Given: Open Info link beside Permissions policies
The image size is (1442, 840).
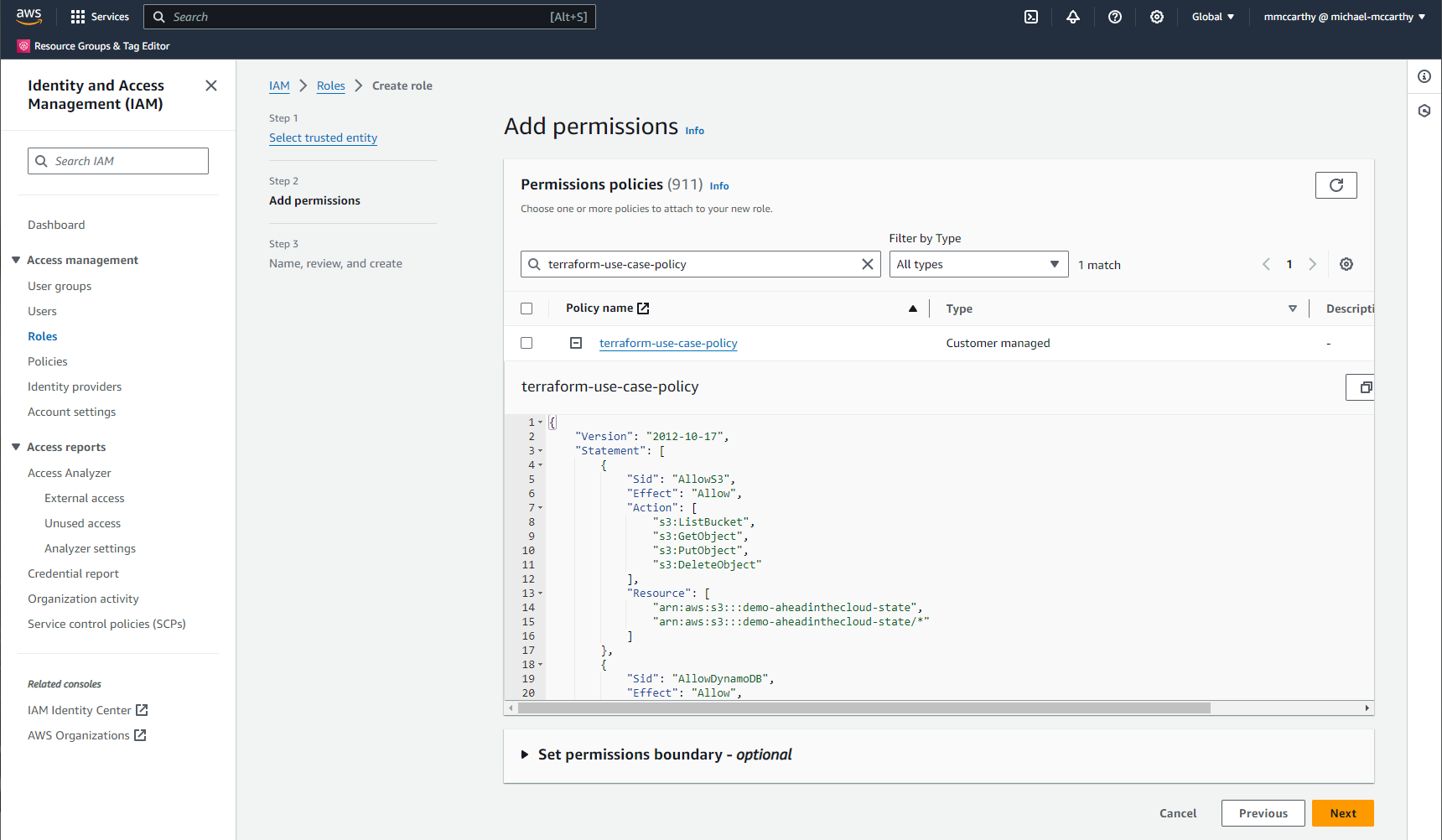Looking at the screenshot, I should 719,186.
